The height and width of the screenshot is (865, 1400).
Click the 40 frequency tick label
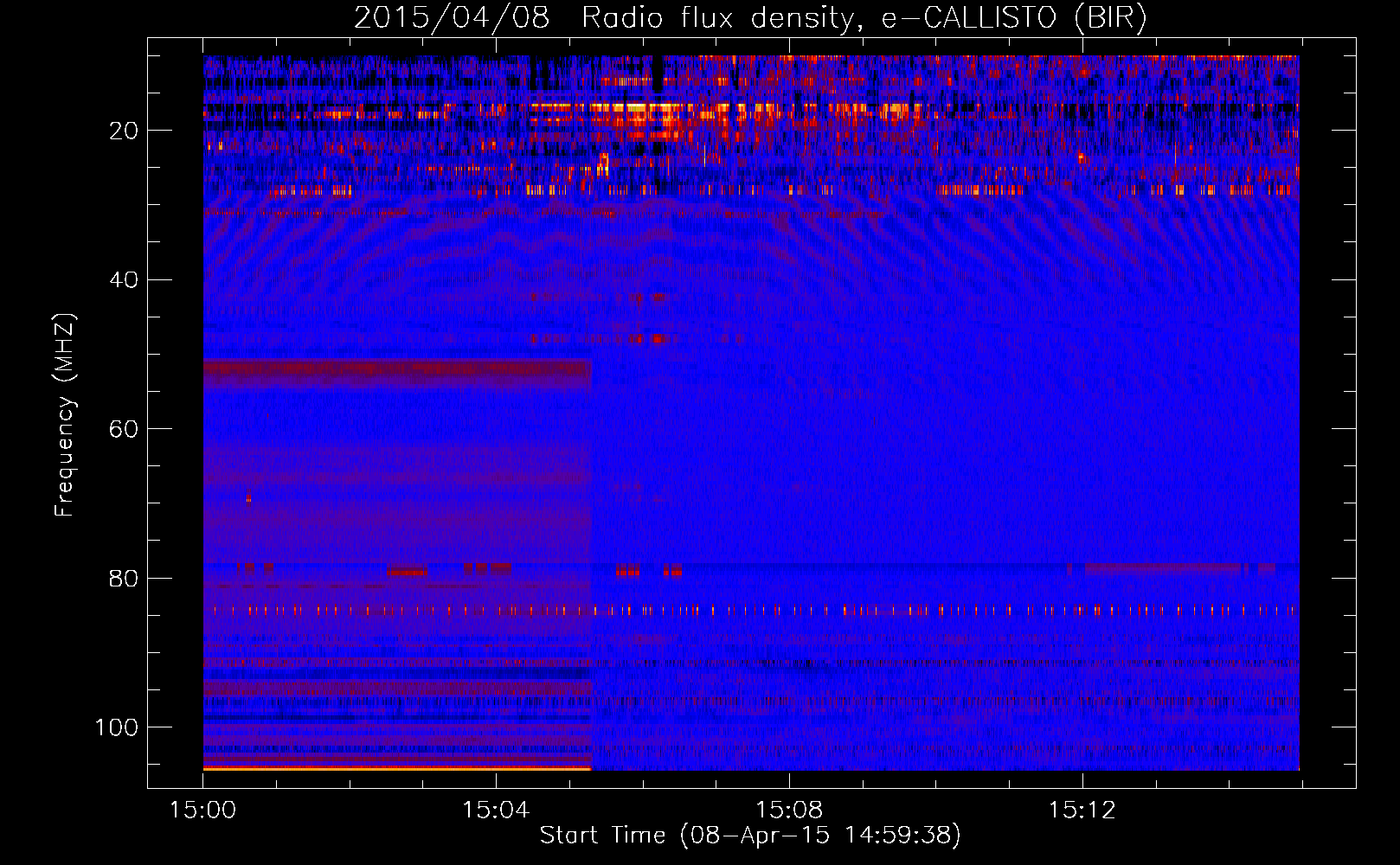point(124,280)
